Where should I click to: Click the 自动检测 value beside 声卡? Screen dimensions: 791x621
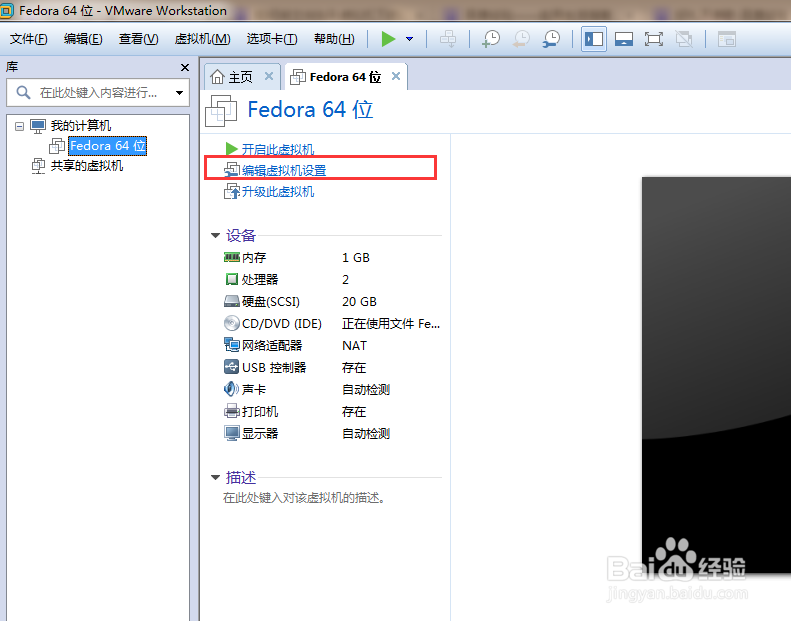366,389
